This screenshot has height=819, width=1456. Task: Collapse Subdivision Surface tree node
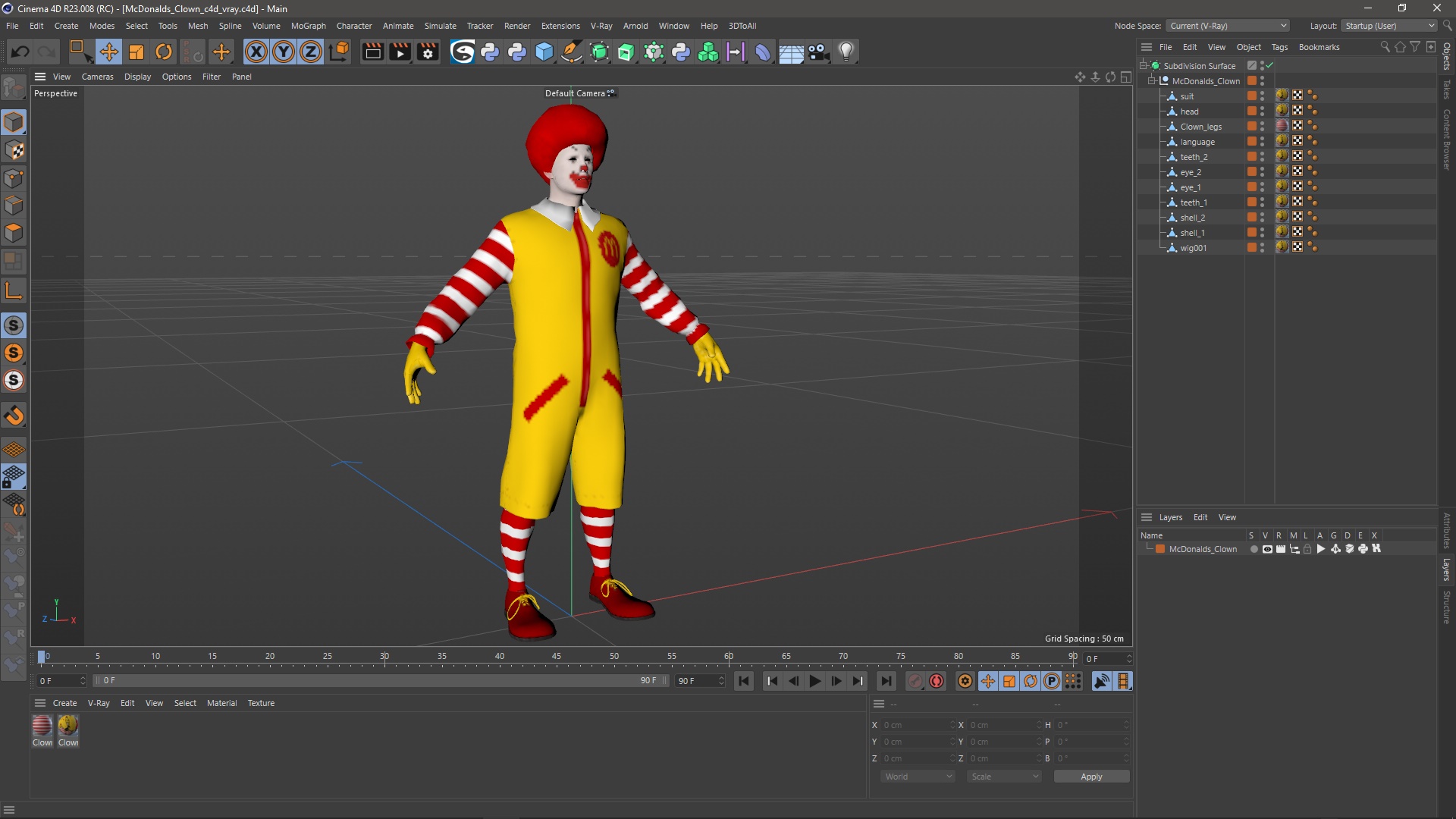[1143, 66]
